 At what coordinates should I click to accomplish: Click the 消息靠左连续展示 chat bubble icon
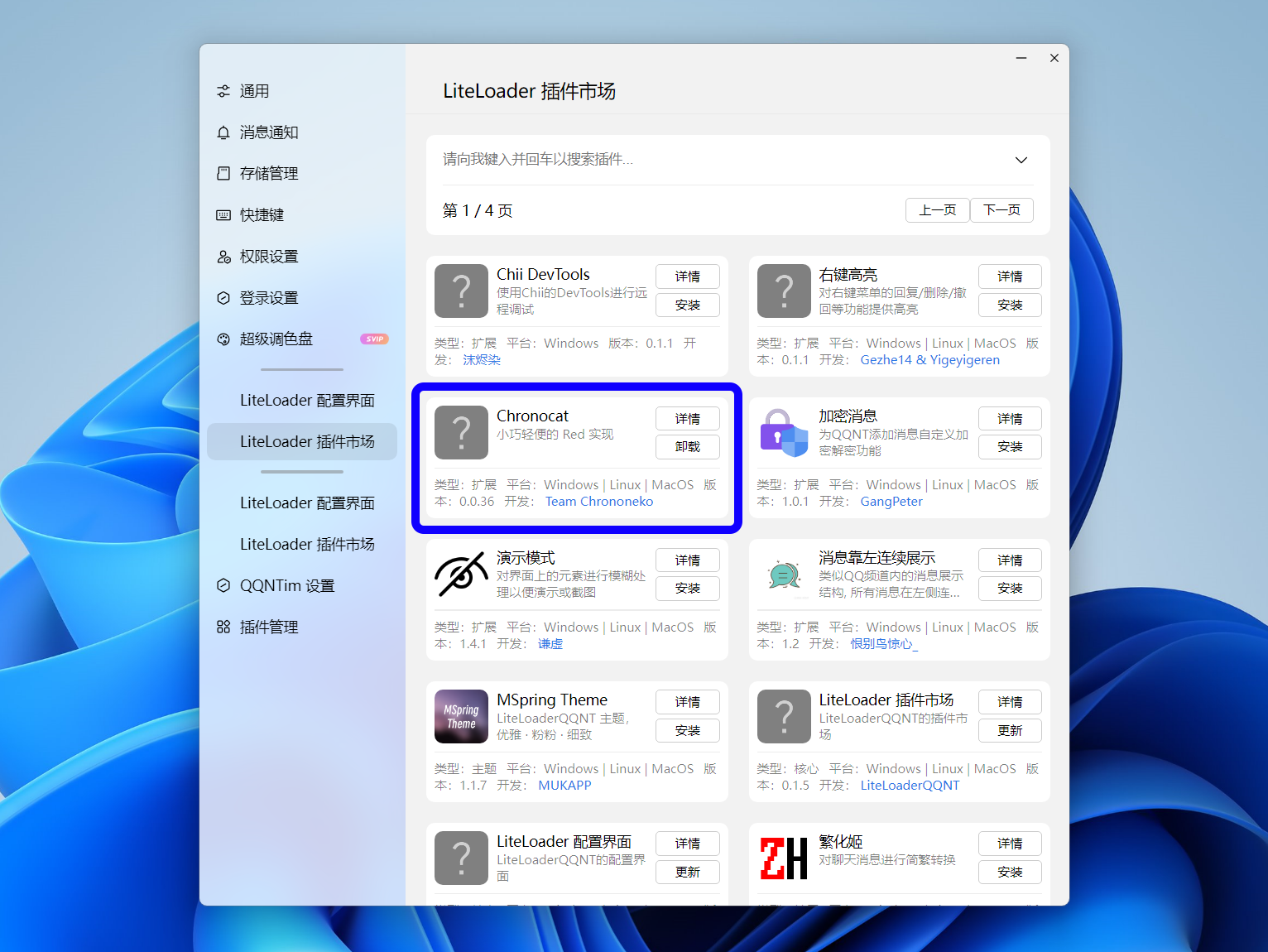point(784,575)
